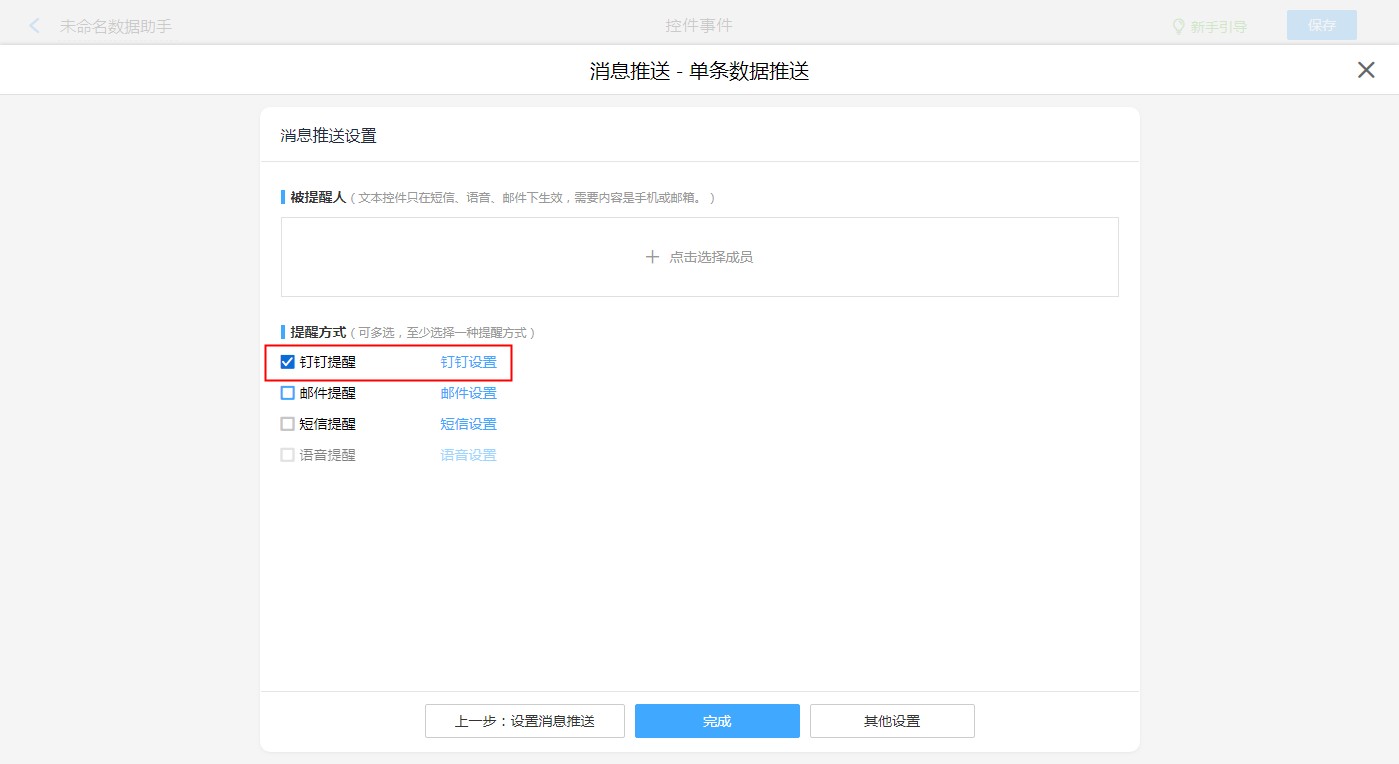Open the 钉钉设置 link
1399x764 pixels.
point(468,362)
